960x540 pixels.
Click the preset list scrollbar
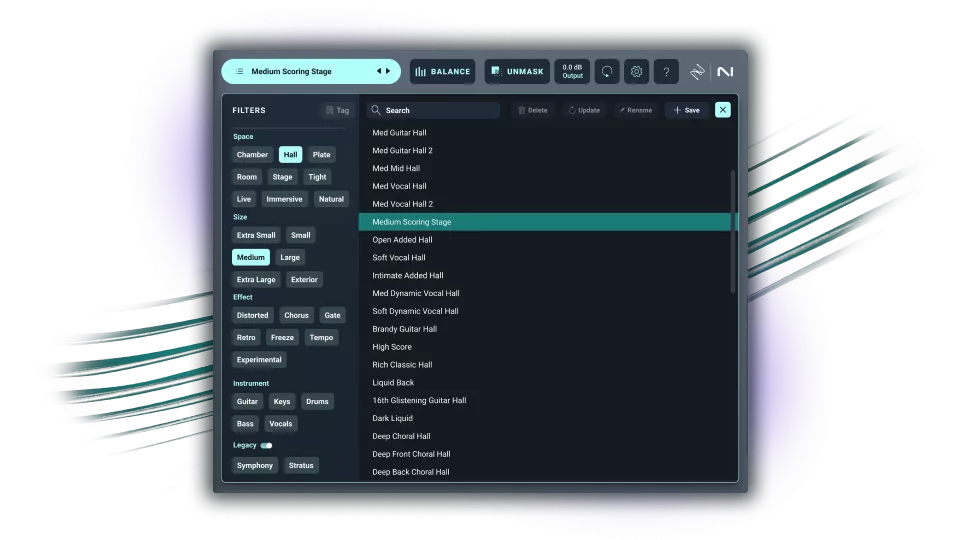733,231
